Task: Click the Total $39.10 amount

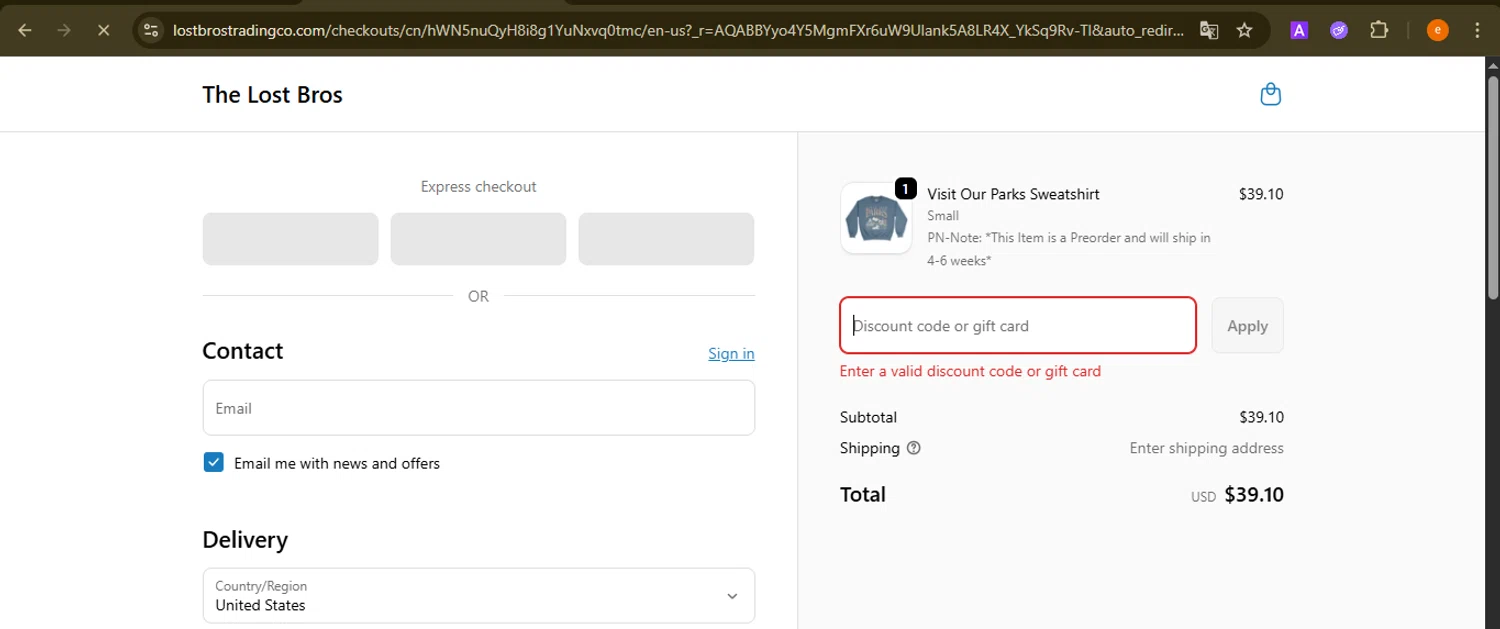Action: [x=1254, y=494]
